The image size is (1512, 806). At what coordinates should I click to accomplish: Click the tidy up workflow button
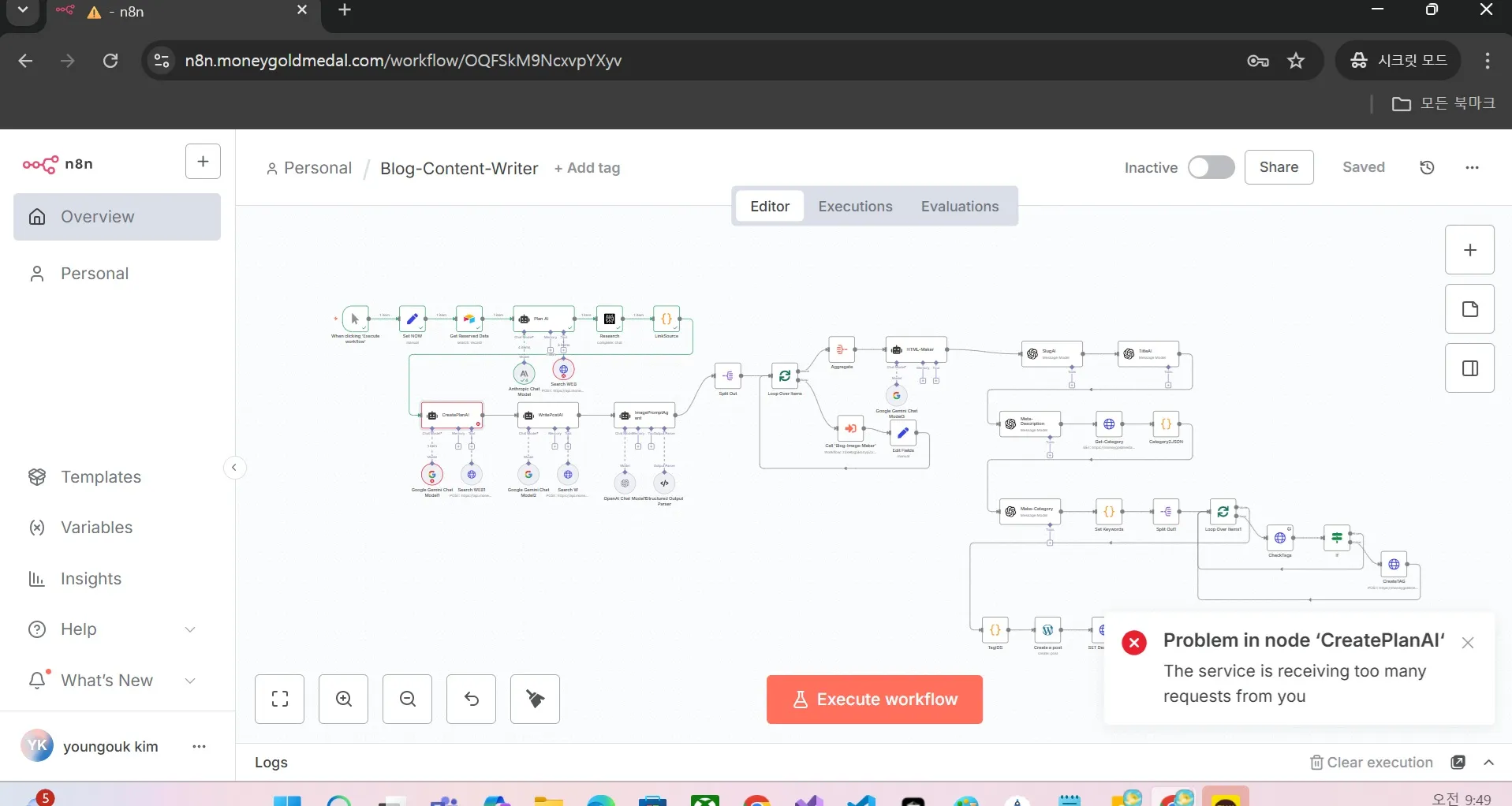pyautogui.click(x=536, y=699)
